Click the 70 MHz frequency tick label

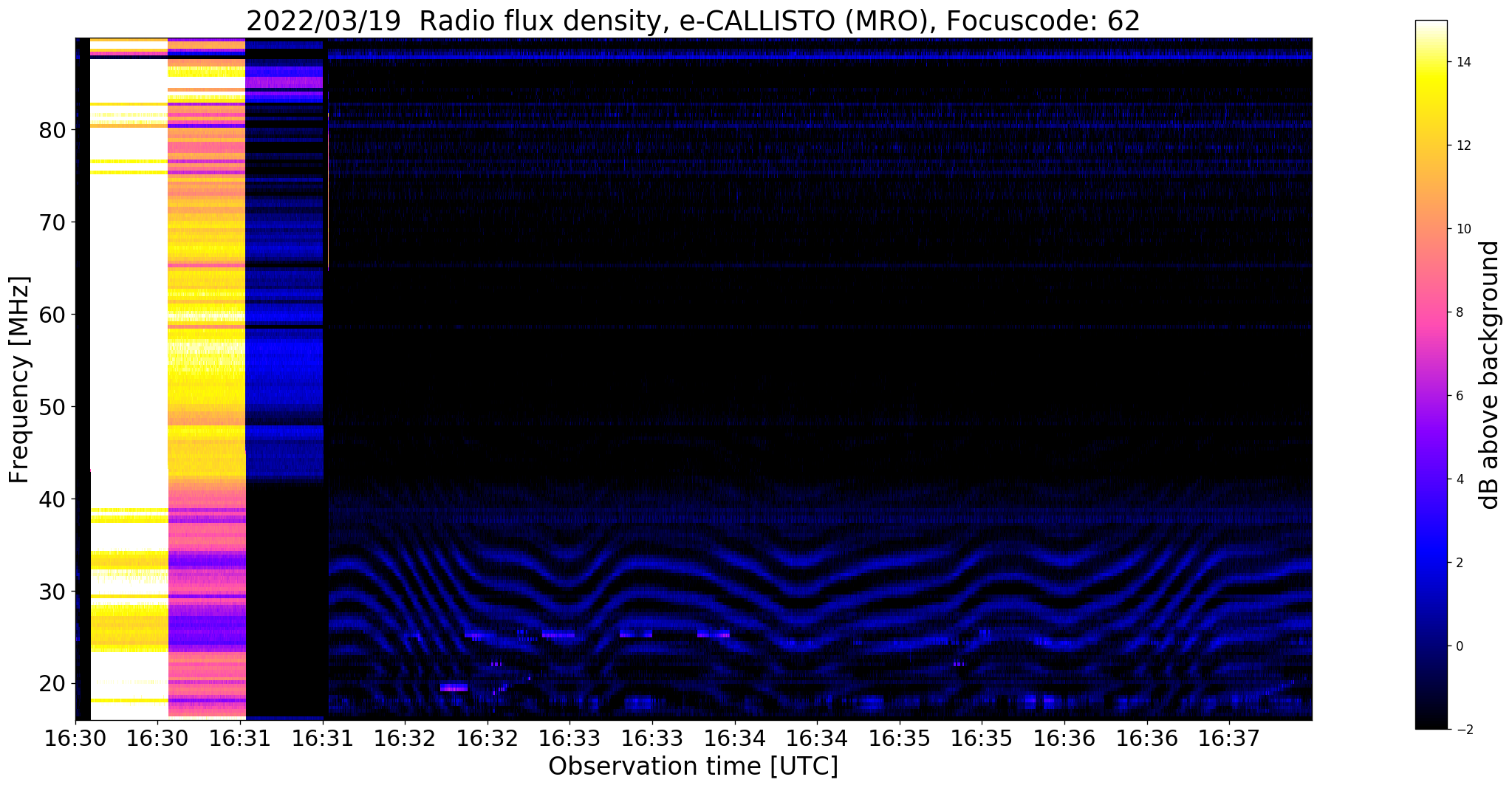(x=53, y=222)
